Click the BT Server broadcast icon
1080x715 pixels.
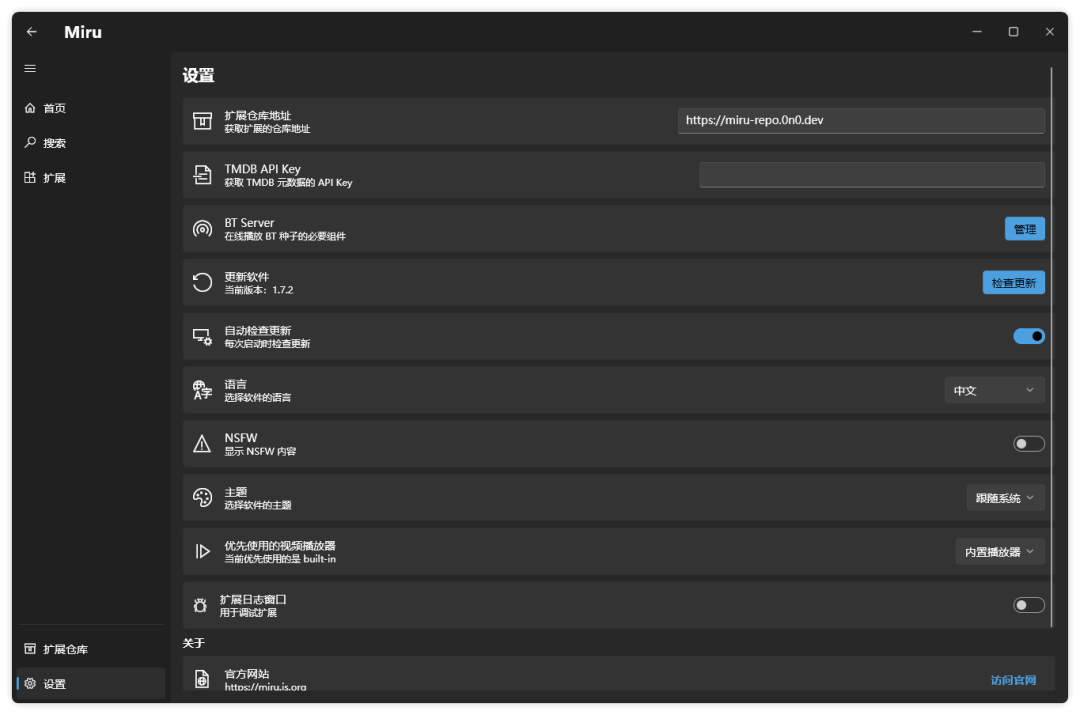coord(202,229)
